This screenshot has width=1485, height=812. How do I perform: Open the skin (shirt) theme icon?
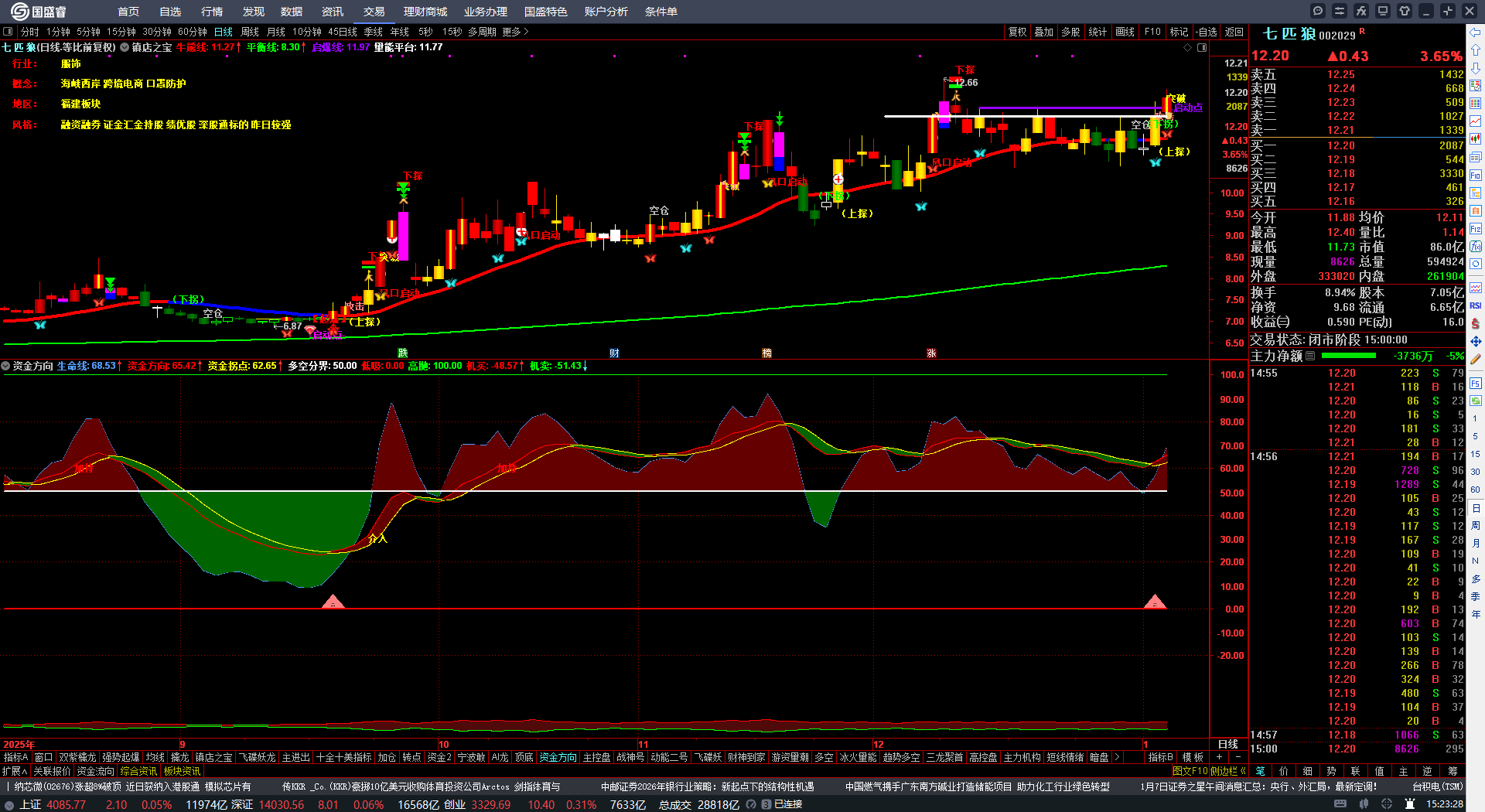click(x=1405, y=11)
